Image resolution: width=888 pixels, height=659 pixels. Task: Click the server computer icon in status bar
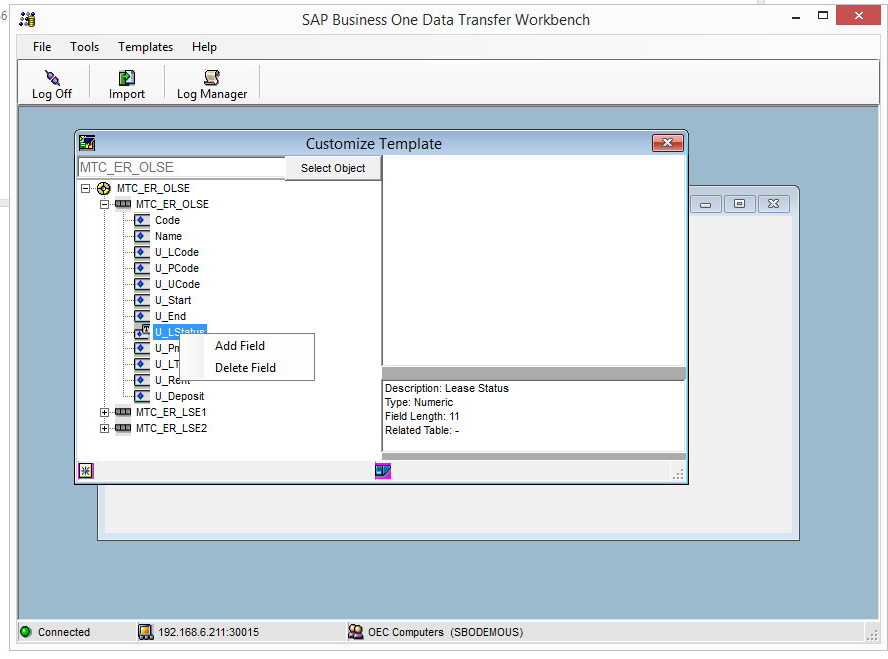pos(146,631)
